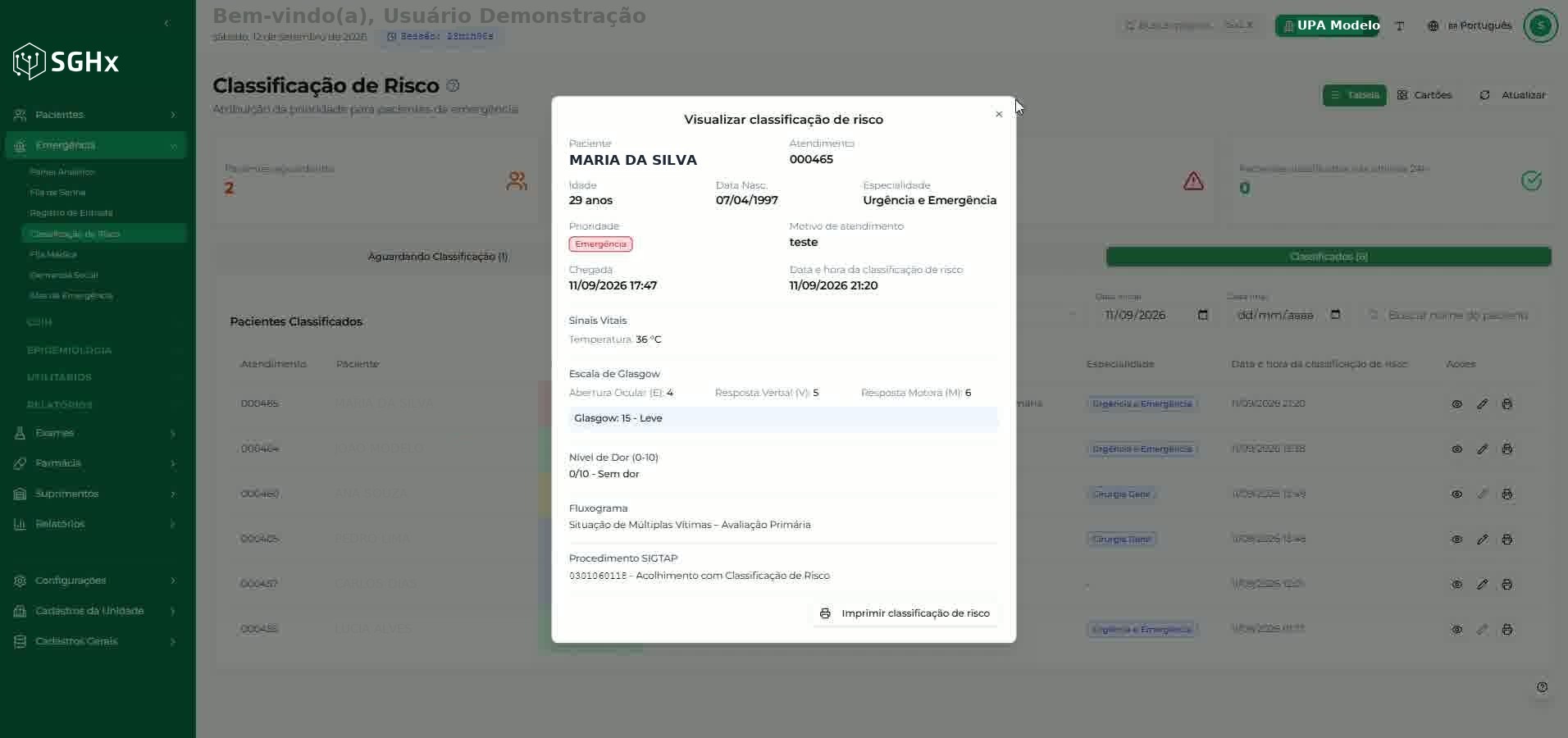Open the Data final calendar picker
The image size is (1568, 738).
1334,315
